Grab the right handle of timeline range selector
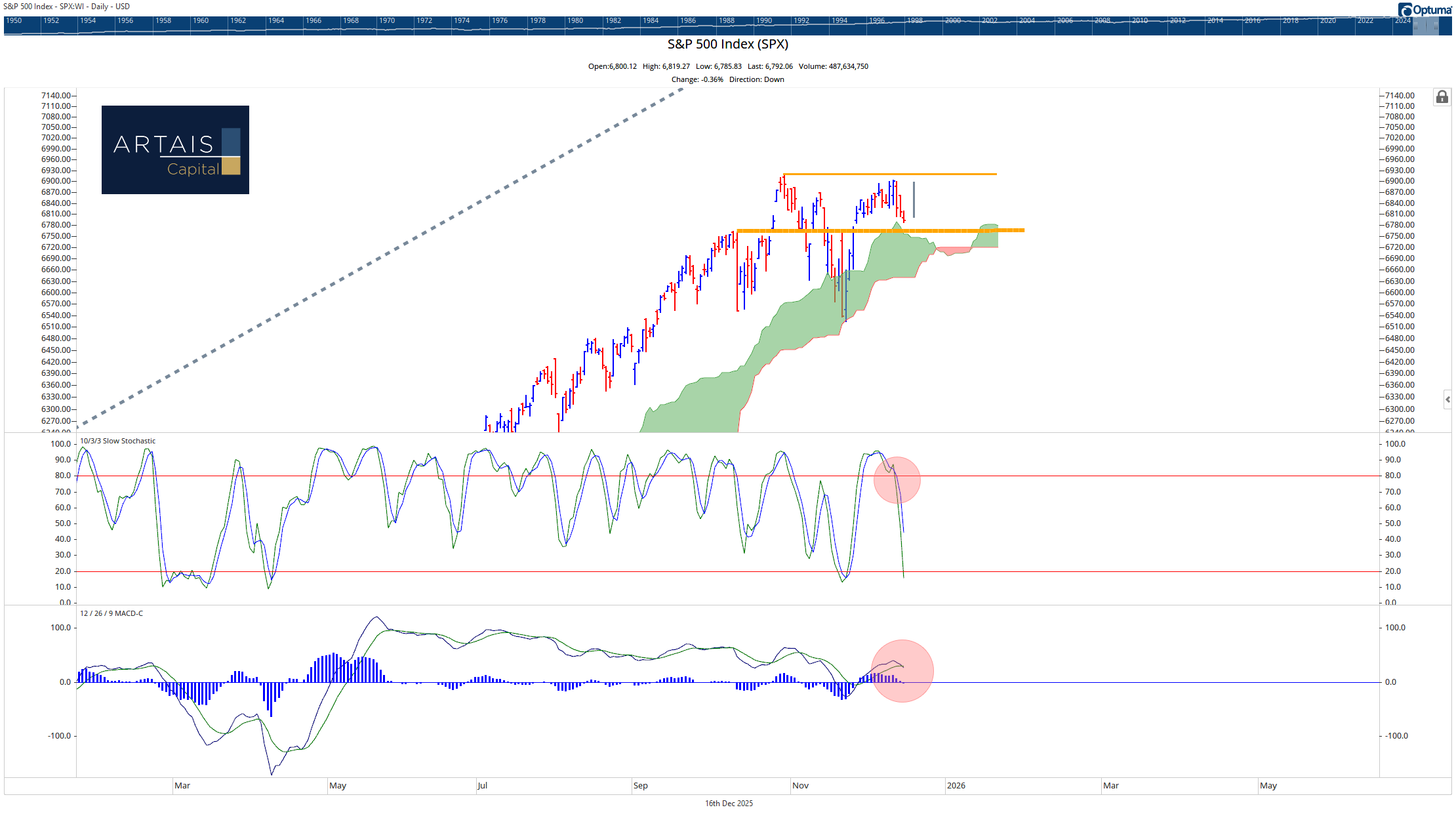Image resolution: width=1456 pixels, height=816 pixels. pyautogui.click(x=1436, y=26)
